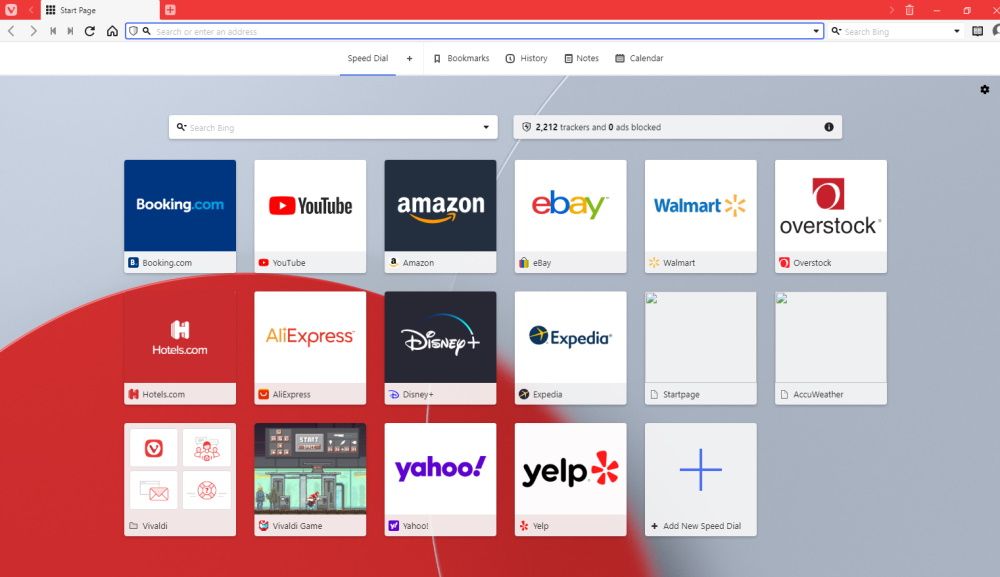Open the History tab

click(x=527, y=58)
